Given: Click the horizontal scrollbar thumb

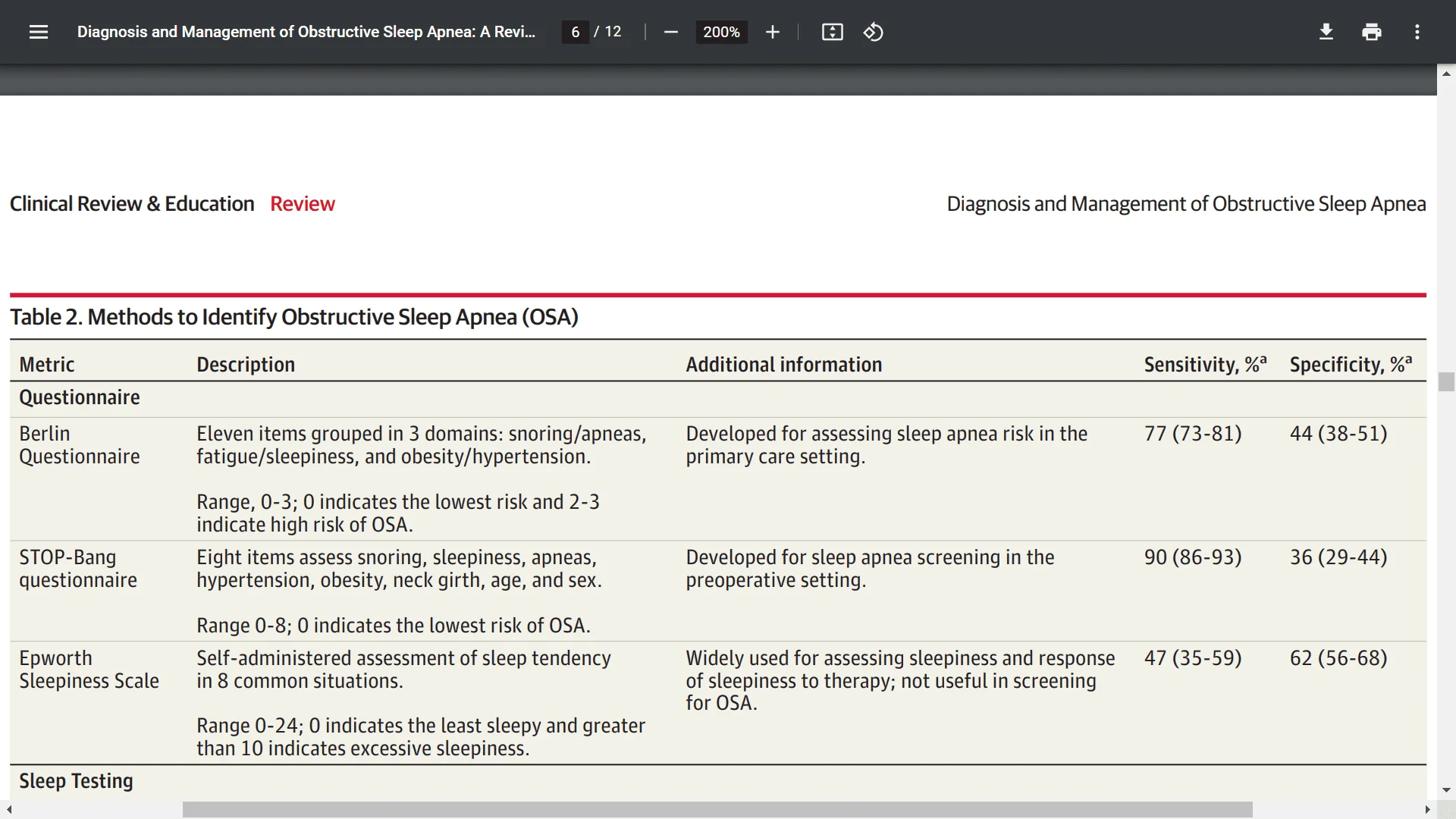Looking at the screenshot, I should [x=717, y=810].
